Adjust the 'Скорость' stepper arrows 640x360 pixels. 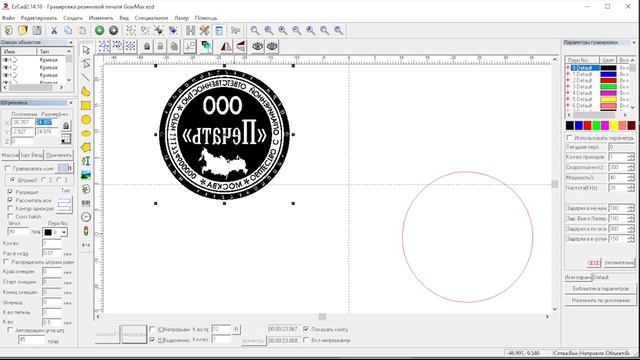(x=631, y=167)
